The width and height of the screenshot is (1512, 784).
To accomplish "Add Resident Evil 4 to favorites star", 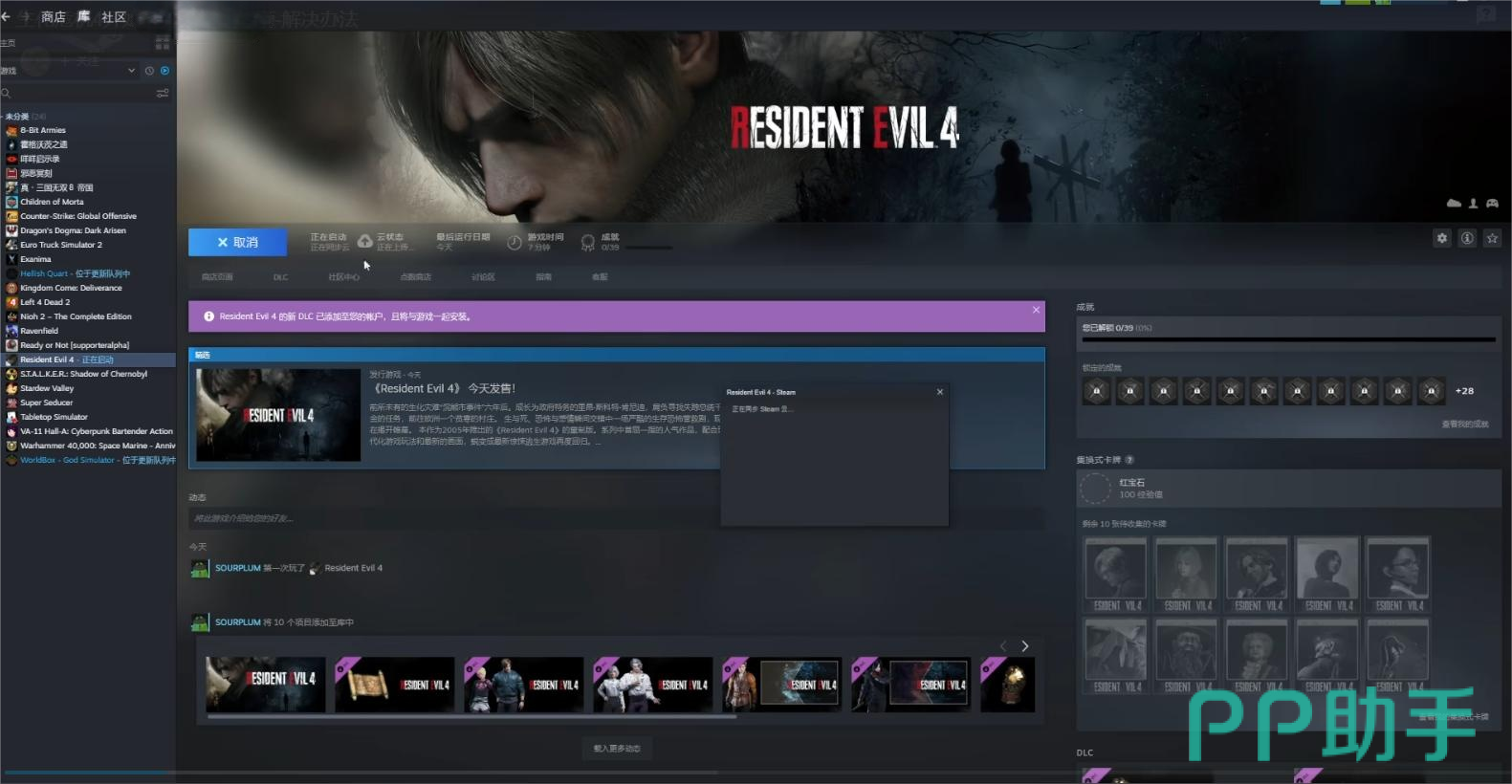I will [1492, 238].
